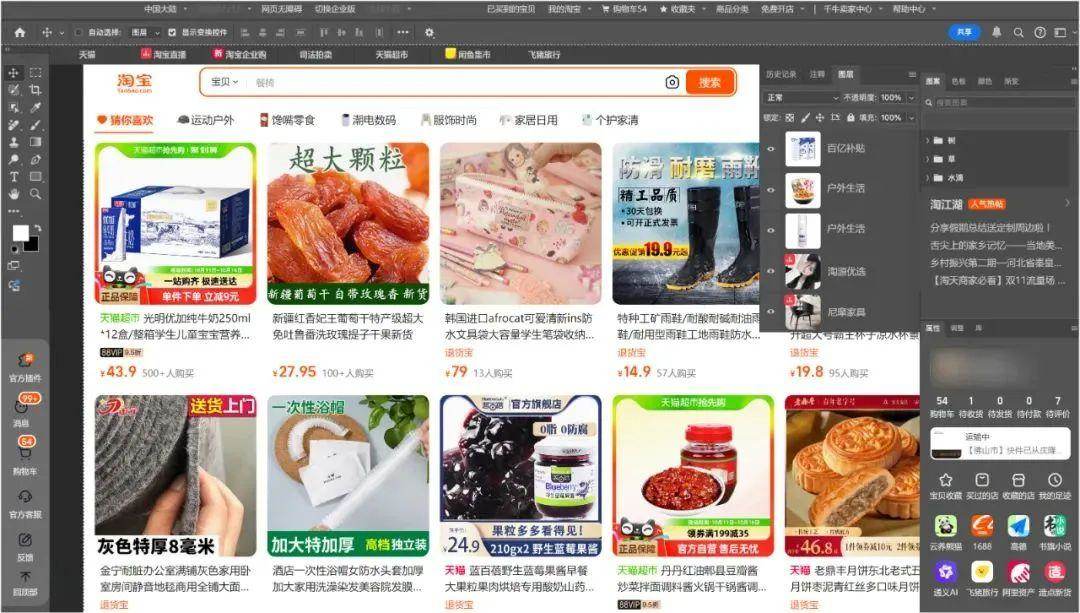Viewport: 1080px width, 613px height.
Task: Toggle lock all padlock icon
Action: pyautogui.click(x=851, y=118)
